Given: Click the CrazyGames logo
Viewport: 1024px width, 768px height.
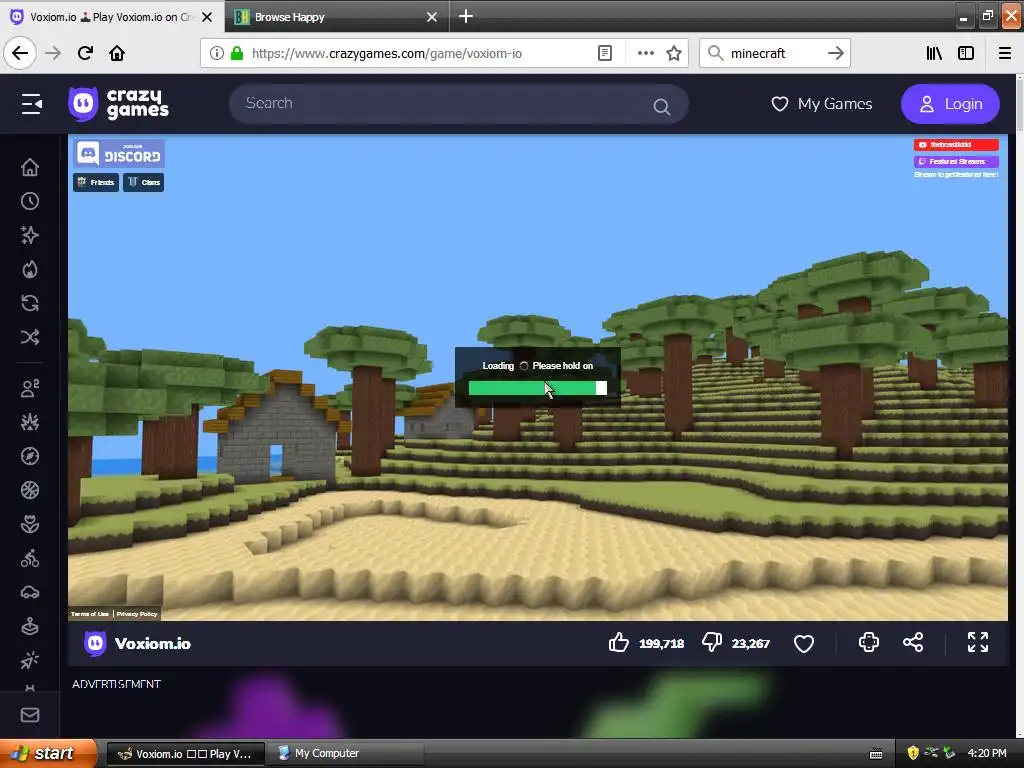Looking at the screenshot, I should pos(118,104).
